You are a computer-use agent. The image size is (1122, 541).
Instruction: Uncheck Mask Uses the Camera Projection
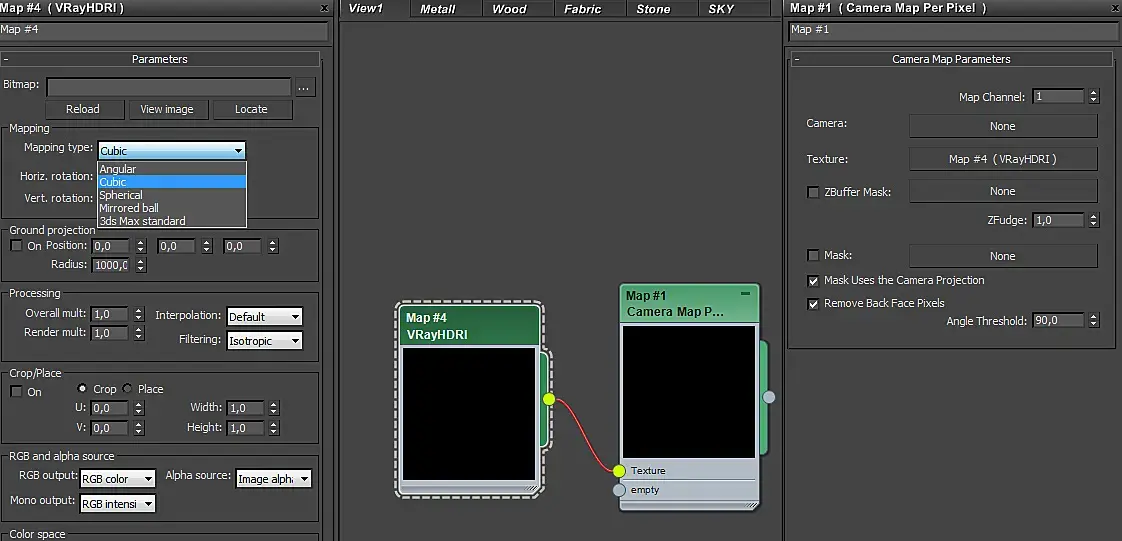click(813, 281)
